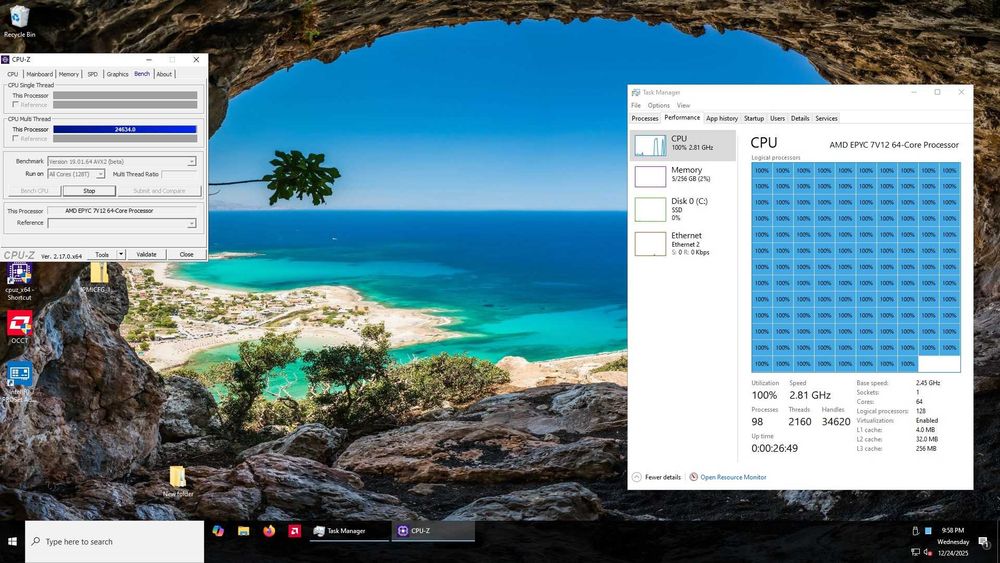The height and width of the screenshot is (563, 1000).
Task: Switch to CPU-Z taskbar button
Action: pyautogui.click(x=434, y=530)
